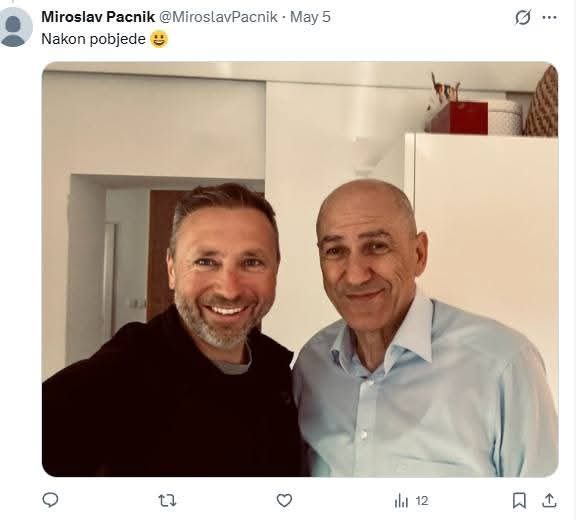Open the three-dot more options menu
This screenshot has width=580, height=520.
click(x=550, y=17)
